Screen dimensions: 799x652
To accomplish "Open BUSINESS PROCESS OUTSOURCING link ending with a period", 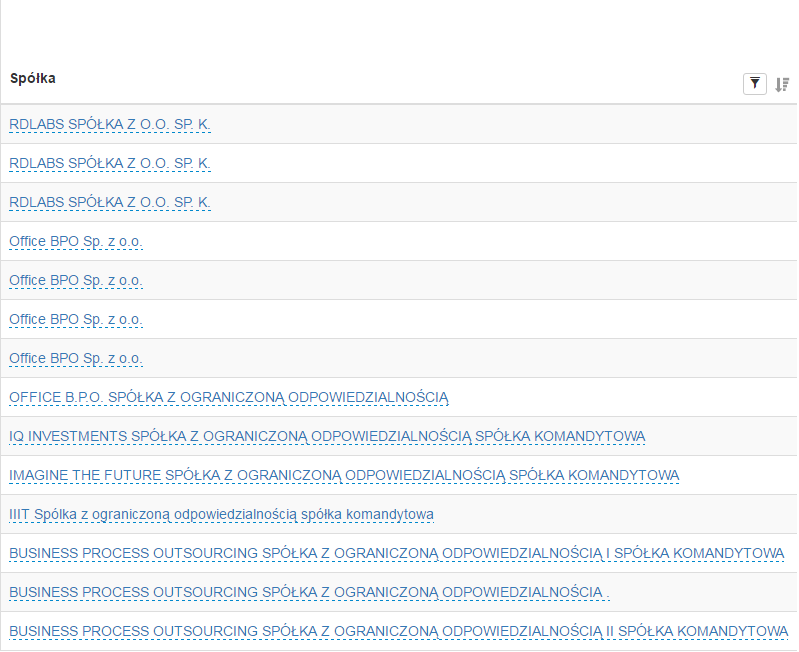I will click(309, 592).
